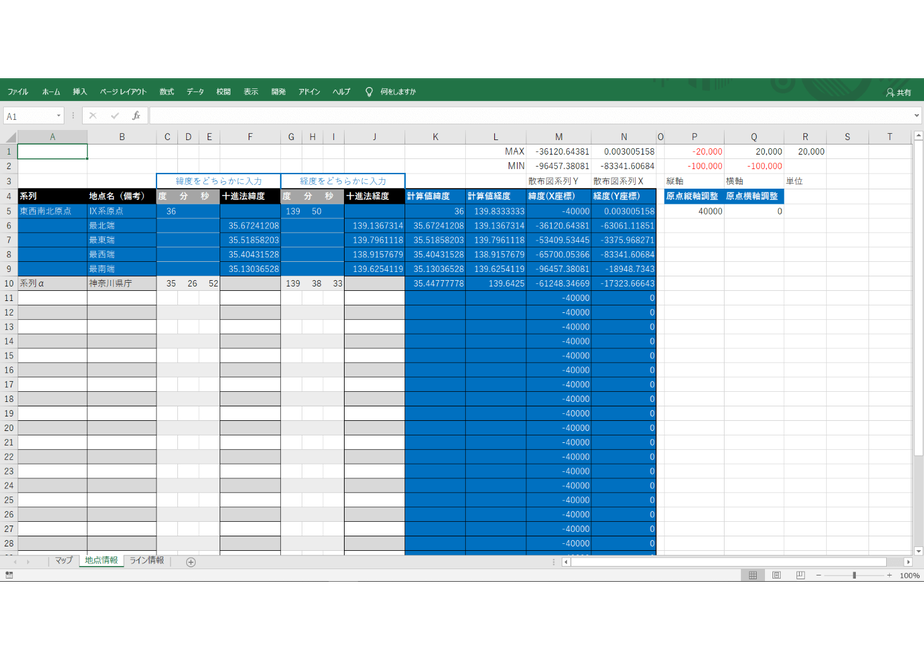Screen dimensions: 924x660
Task: Click horizontal scrollbar right arrow
Action: [908, 562]
